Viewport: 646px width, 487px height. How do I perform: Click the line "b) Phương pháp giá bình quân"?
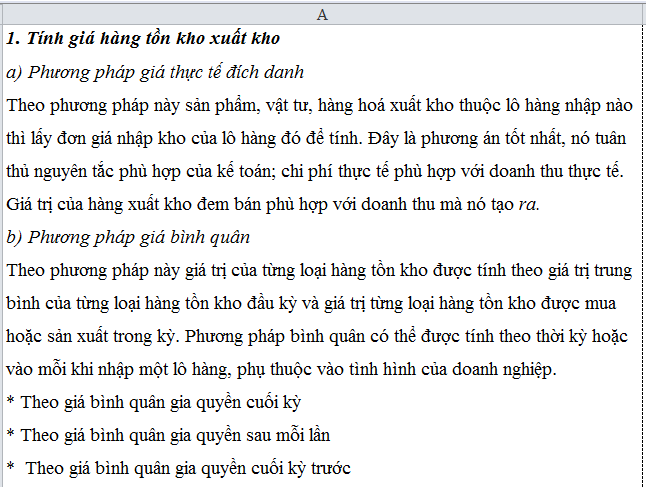click(128, 237)
